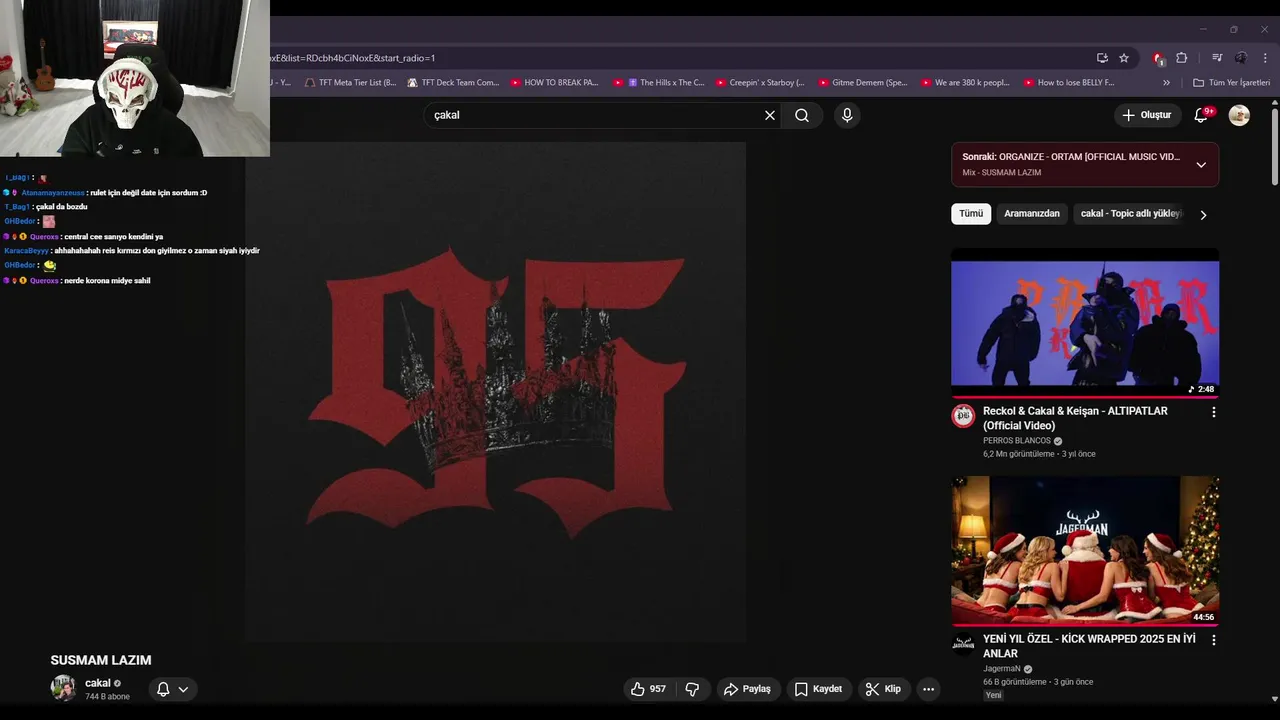This screenshot has width=1280, height=720.
Task: Click the install app icon in address bar
Action: [1102, 58]
